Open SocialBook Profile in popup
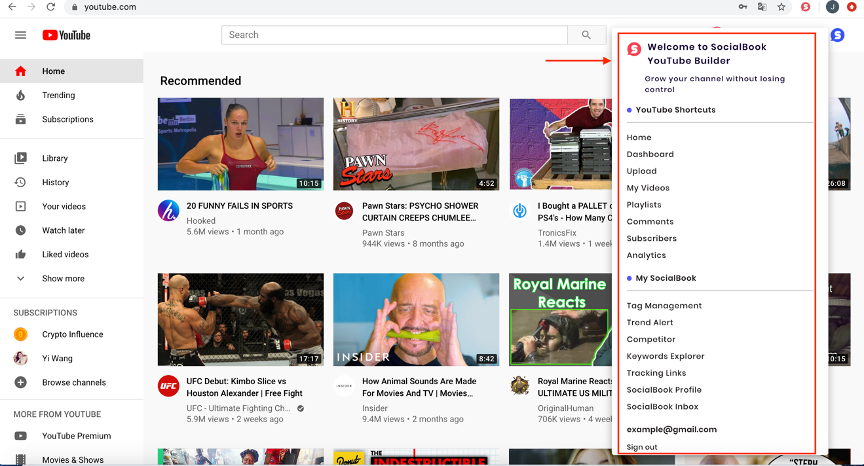 pyautogui.click(x=664, y=390)
